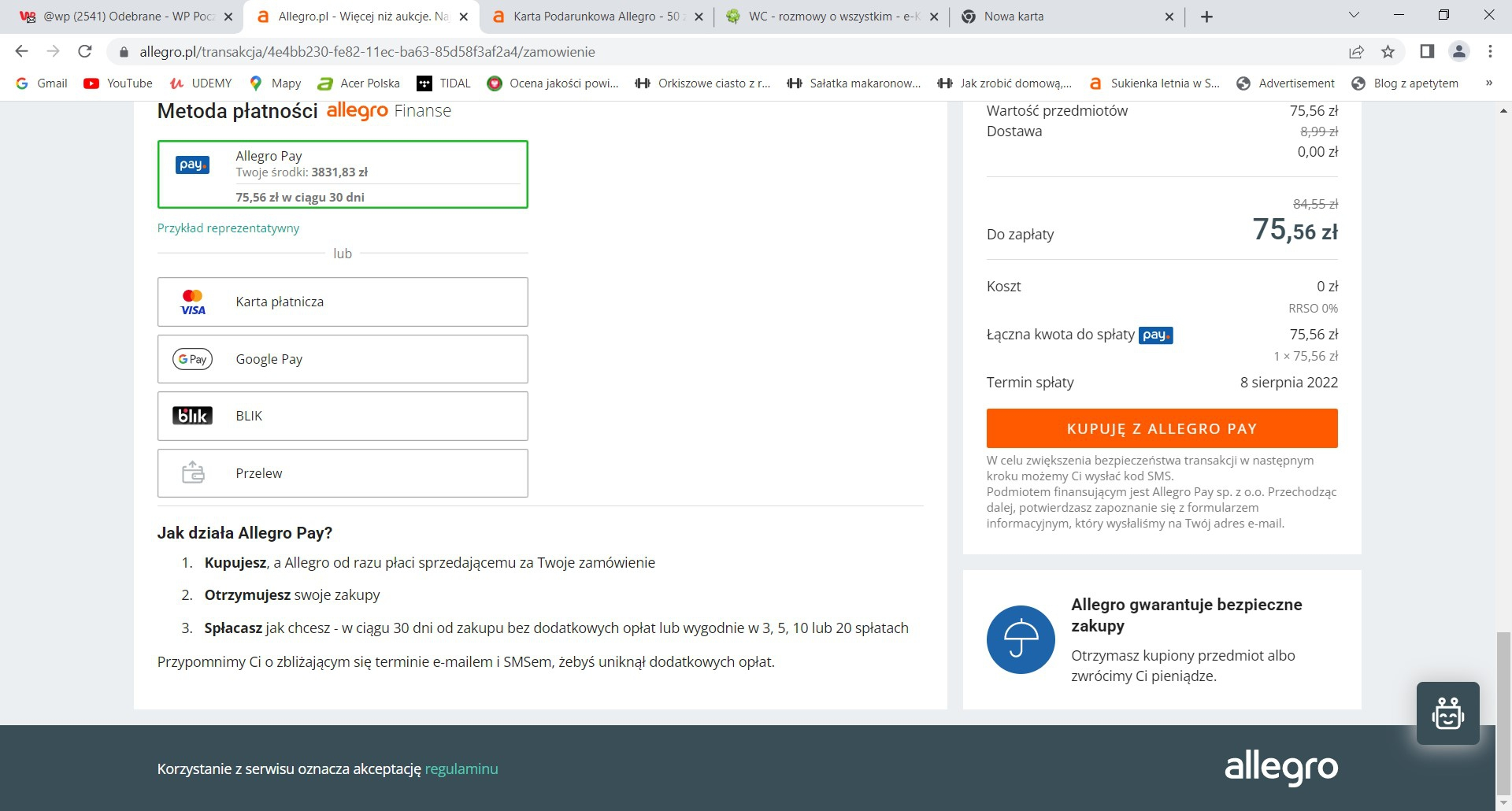
Task: Open the Przykład reprezentatywny link
Action: click(228, 228)
